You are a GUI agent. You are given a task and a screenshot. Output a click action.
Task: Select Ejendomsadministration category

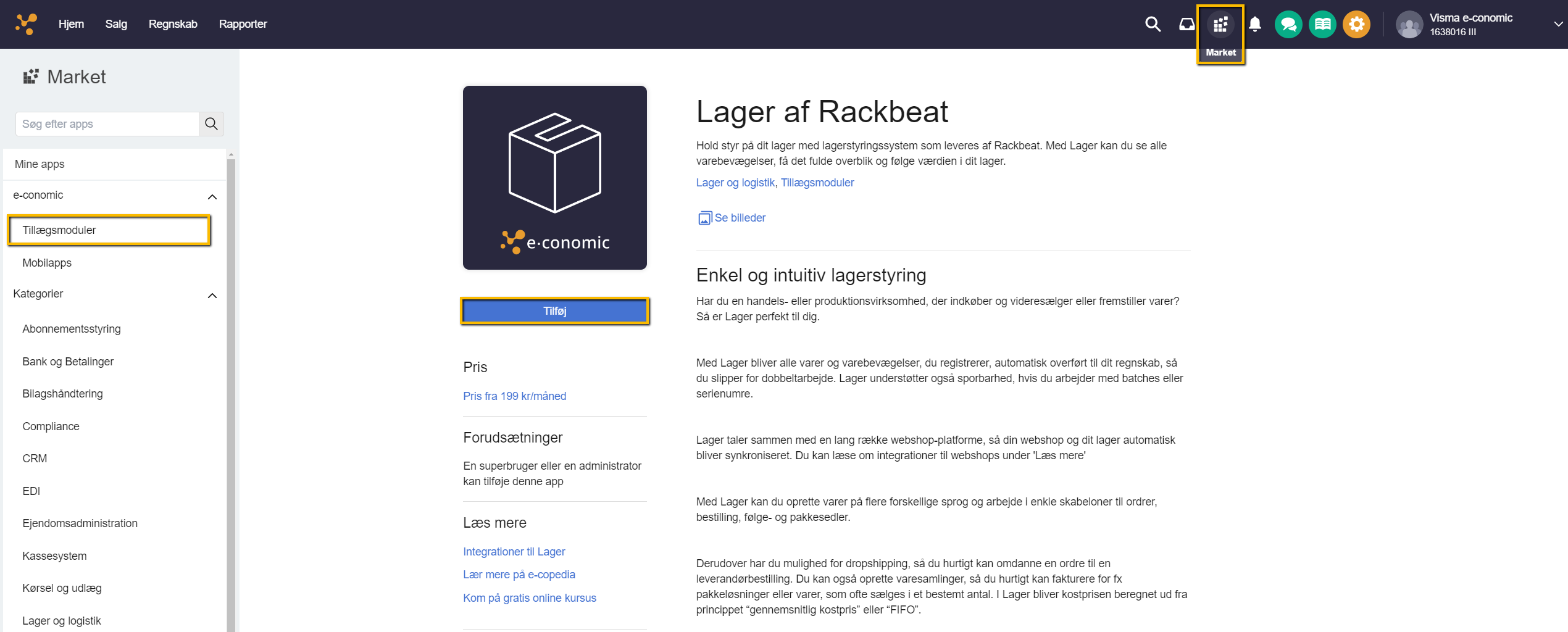[x=80, y=523]
